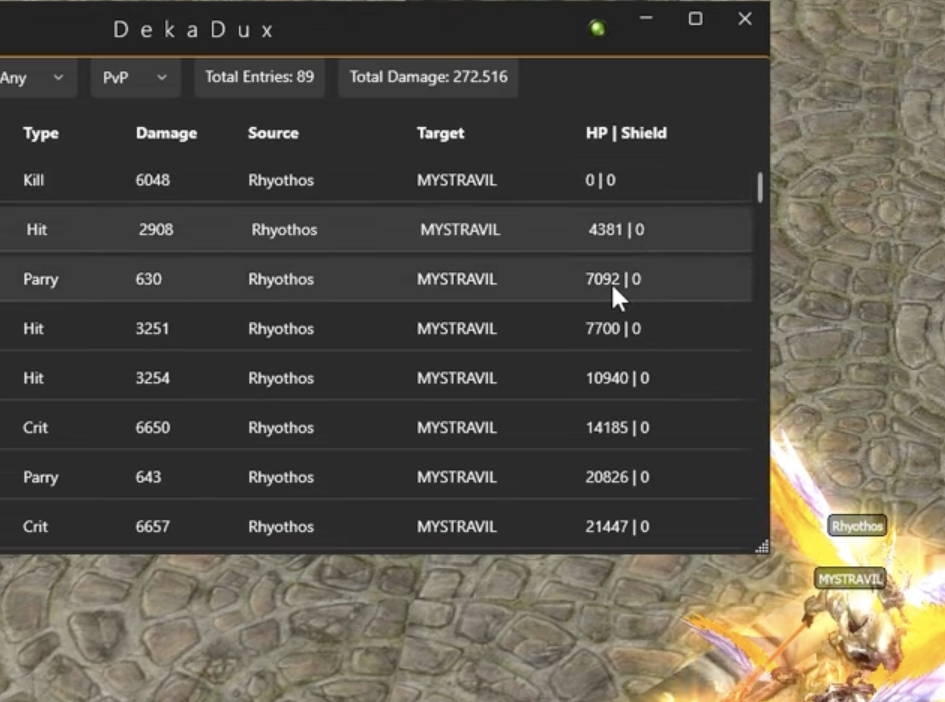Select the Parry row with damage 643
Image resolution: width=945 pixels, height=702 pixels.
(376, 477)
